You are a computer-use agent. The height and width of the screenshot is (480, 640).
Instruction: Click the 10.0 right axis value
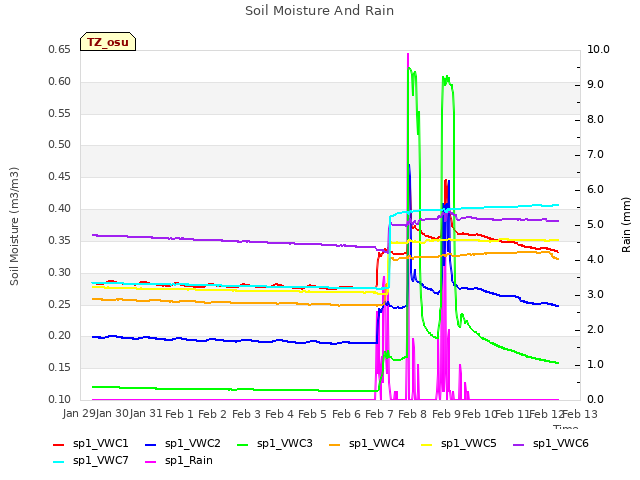pos(598,49)
